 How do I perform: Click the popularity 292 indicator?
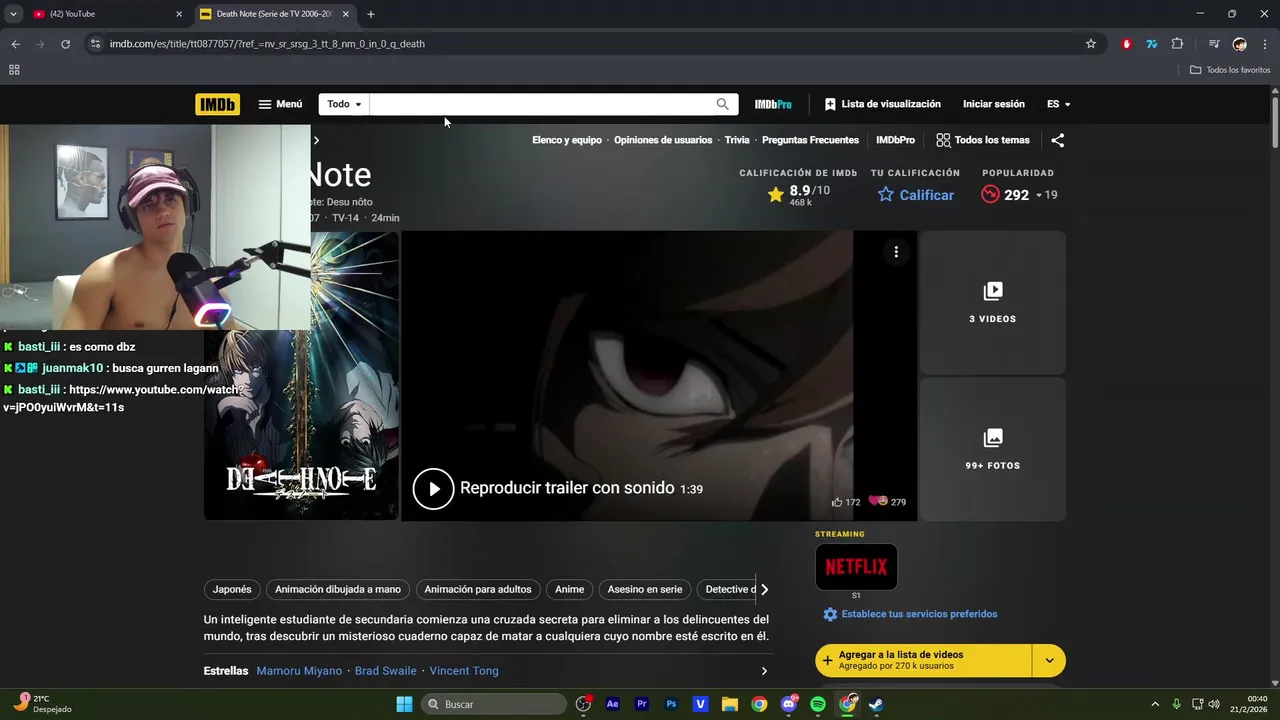[x=1019, y=195]
